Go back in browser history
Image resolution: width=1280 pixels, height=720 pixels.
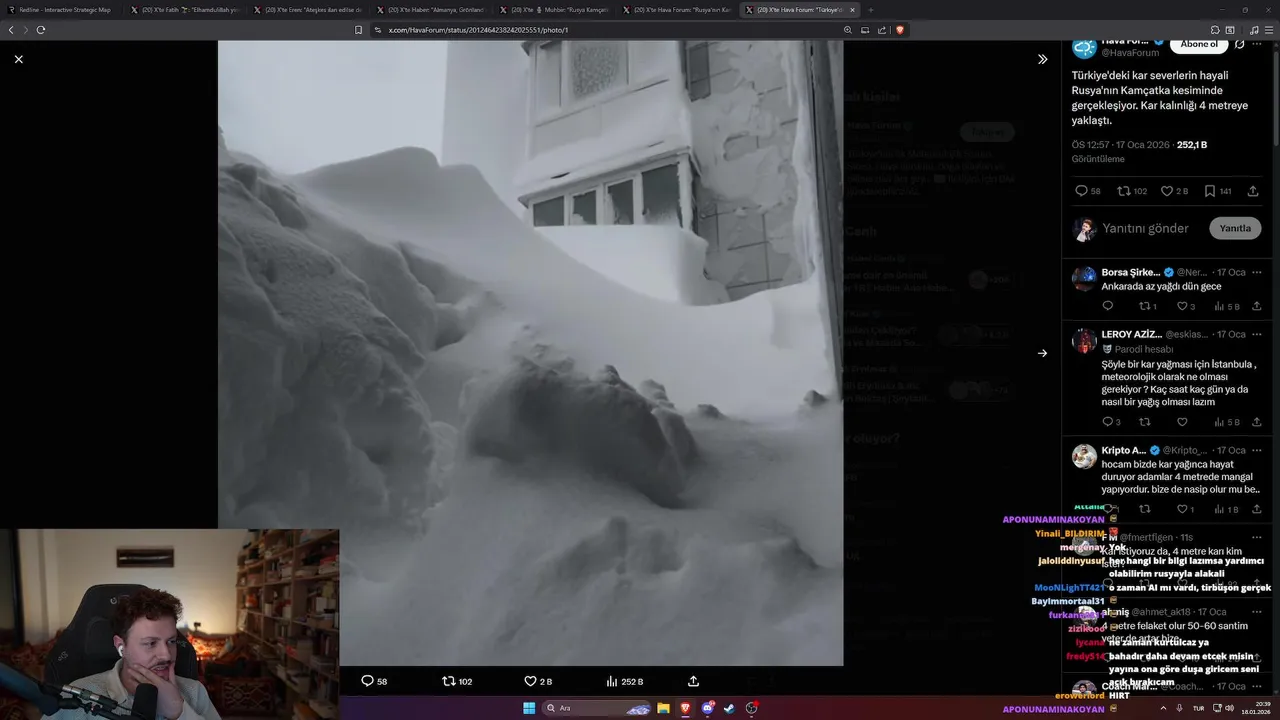tap(11, 30)
